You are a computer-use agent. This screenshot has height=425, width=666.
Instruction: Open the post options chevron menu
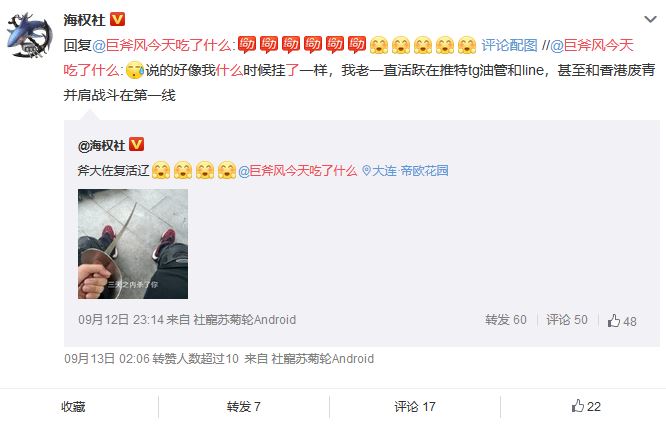(650, 20)
